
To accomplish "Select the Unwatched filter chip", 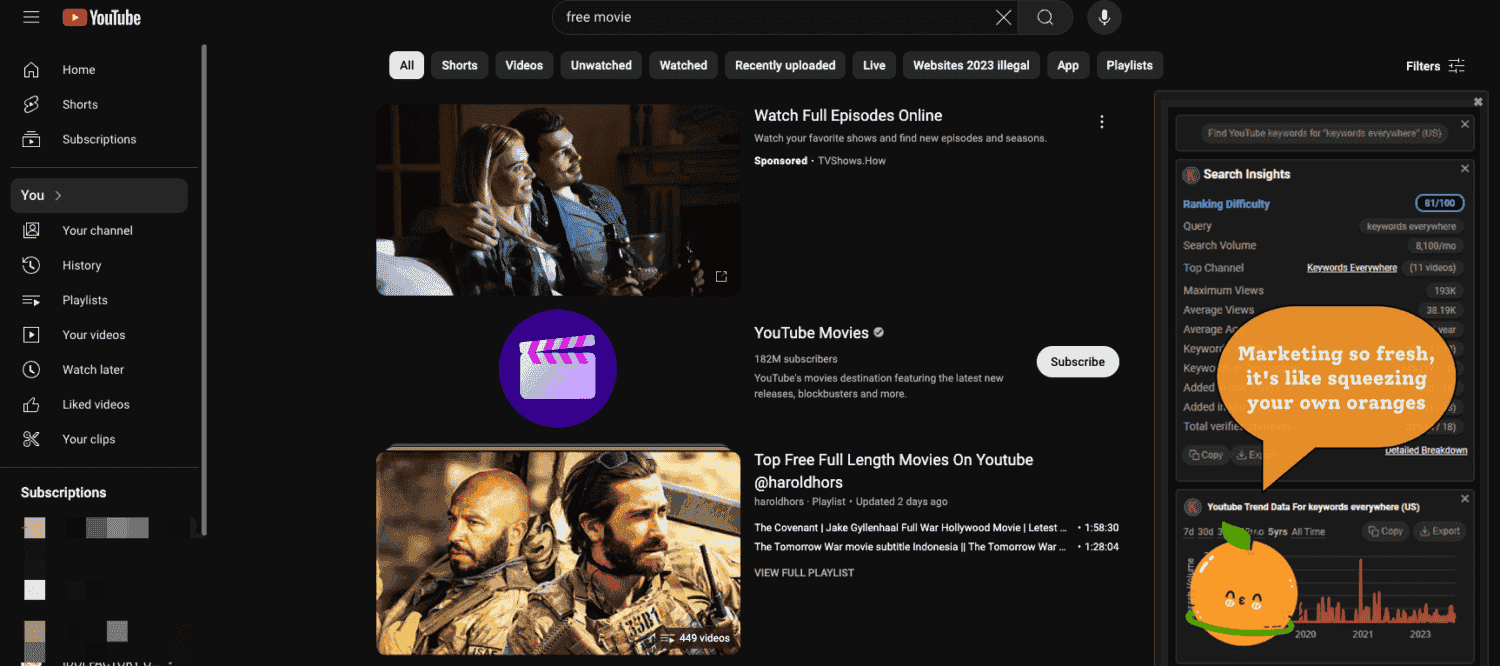I will 601,65.
